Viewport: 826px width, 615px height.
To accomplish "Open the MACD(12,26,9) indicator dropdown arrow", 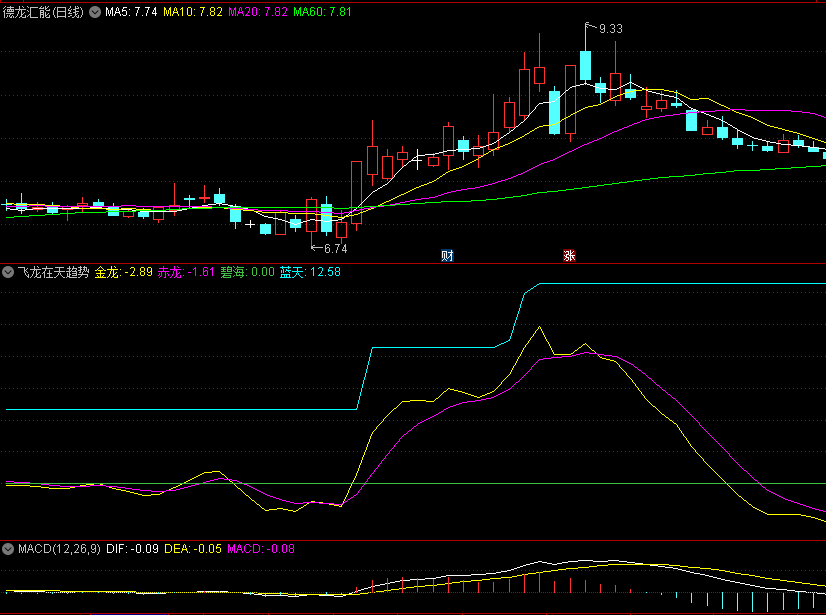I will point(8,549).
